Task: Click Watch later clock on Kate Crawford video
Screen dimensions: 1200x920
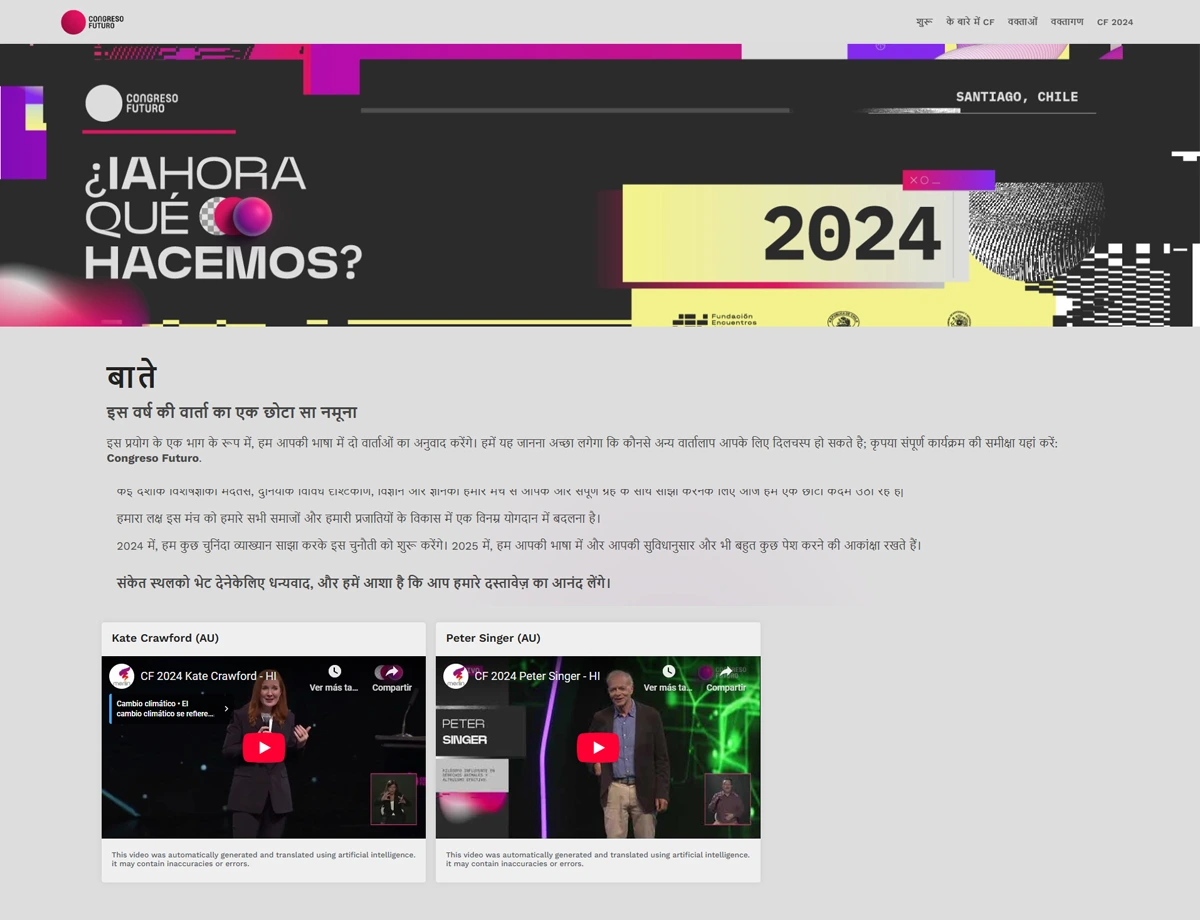Action: [x=334, y=672]
